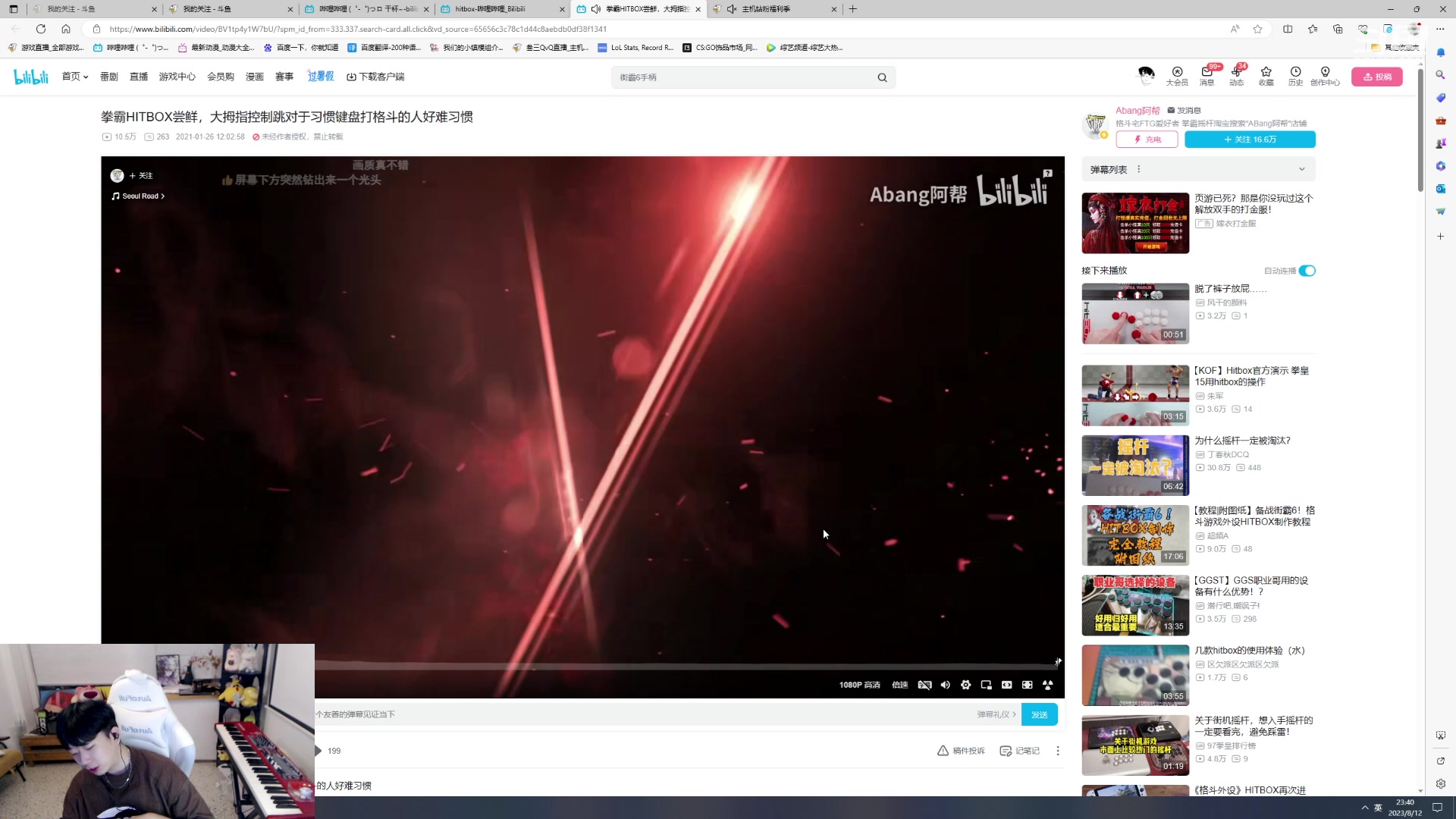Open 收藏 favorites star icon
Image resolution: width=1456 pixels, height=819 pixels.
coord(1266,76)
